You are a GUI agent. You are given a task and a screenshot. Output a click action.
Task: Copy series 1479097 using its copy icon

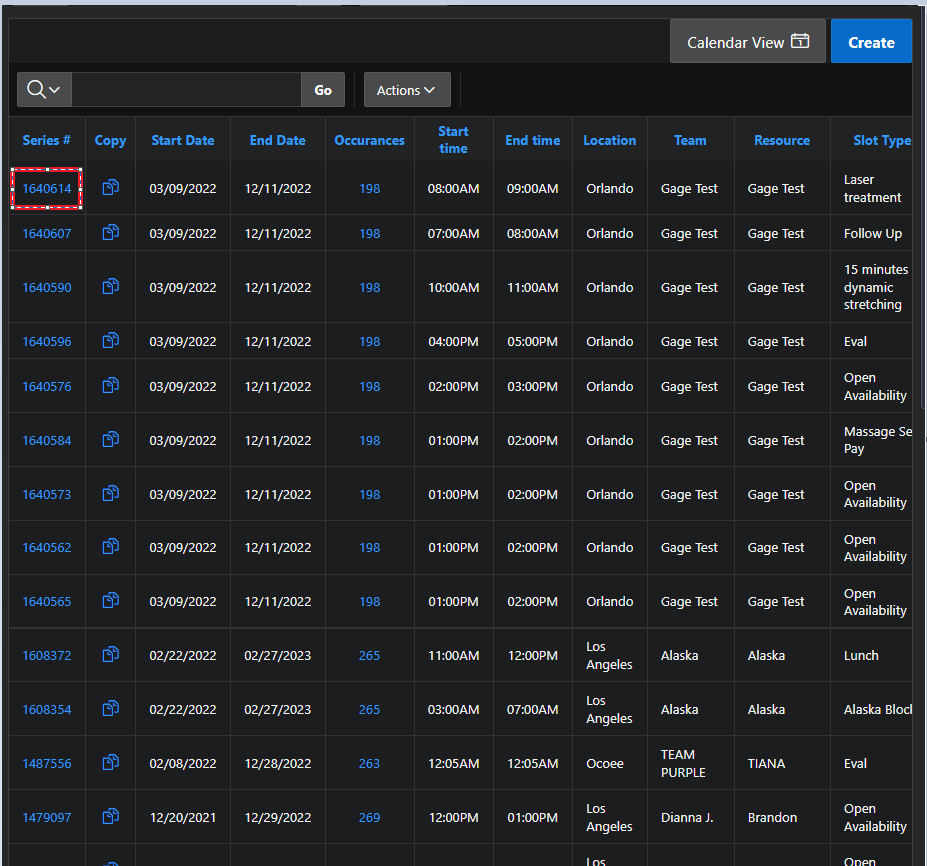pyautogui.click(x=110, y=817)
